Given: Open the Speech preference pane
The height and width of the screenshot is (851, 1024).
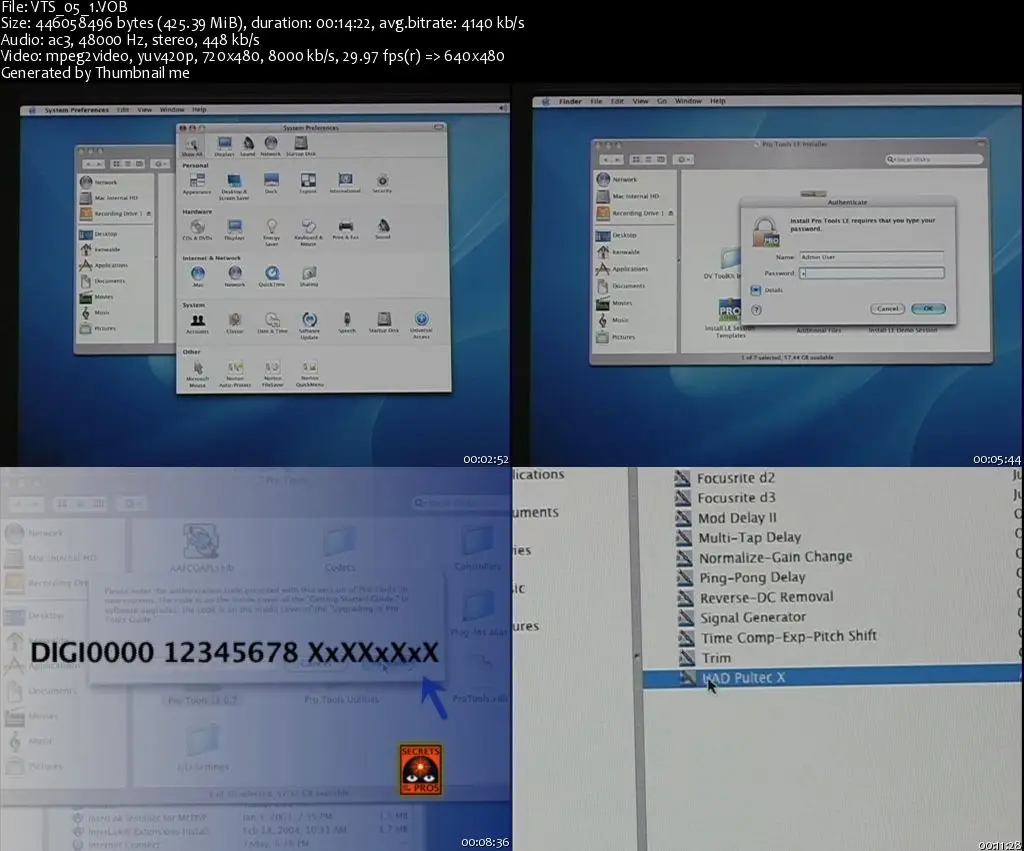Looking at the screenshot, I should (347, 323).
